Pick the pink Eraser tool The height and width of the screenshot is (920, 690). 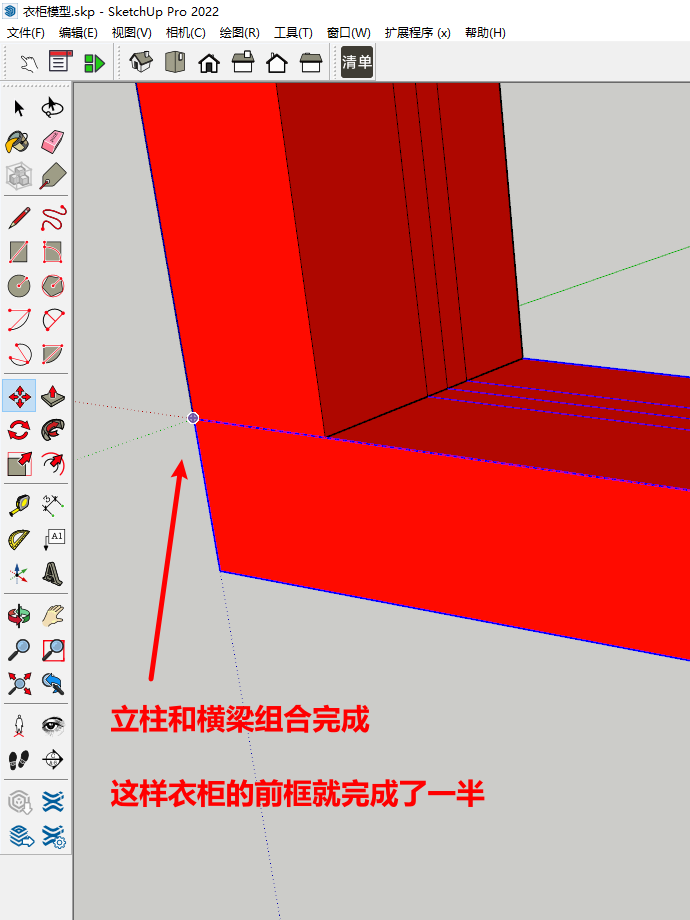(53, 142)
